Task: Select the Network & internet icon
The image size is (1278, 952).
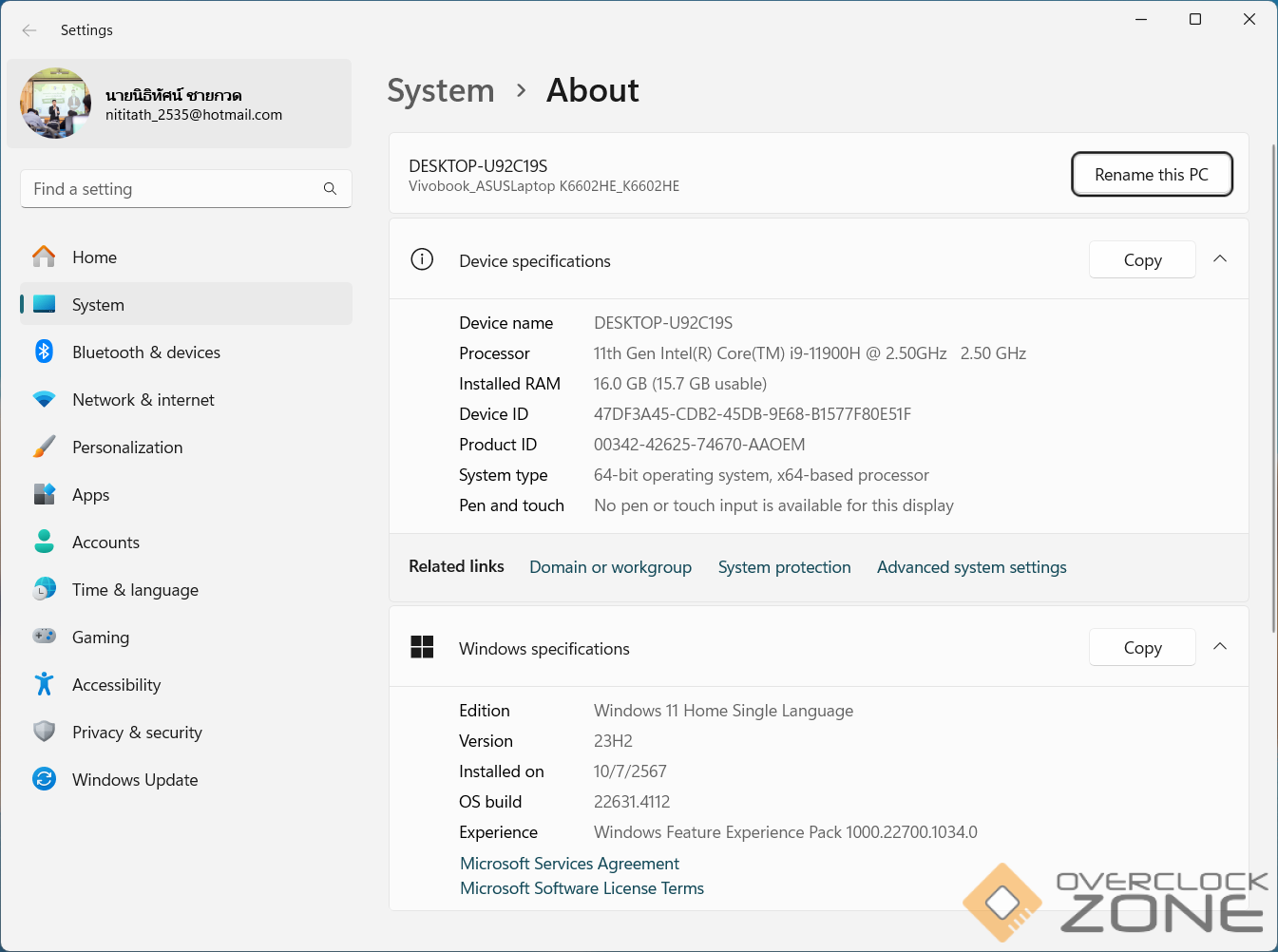Action: point(44,400)
